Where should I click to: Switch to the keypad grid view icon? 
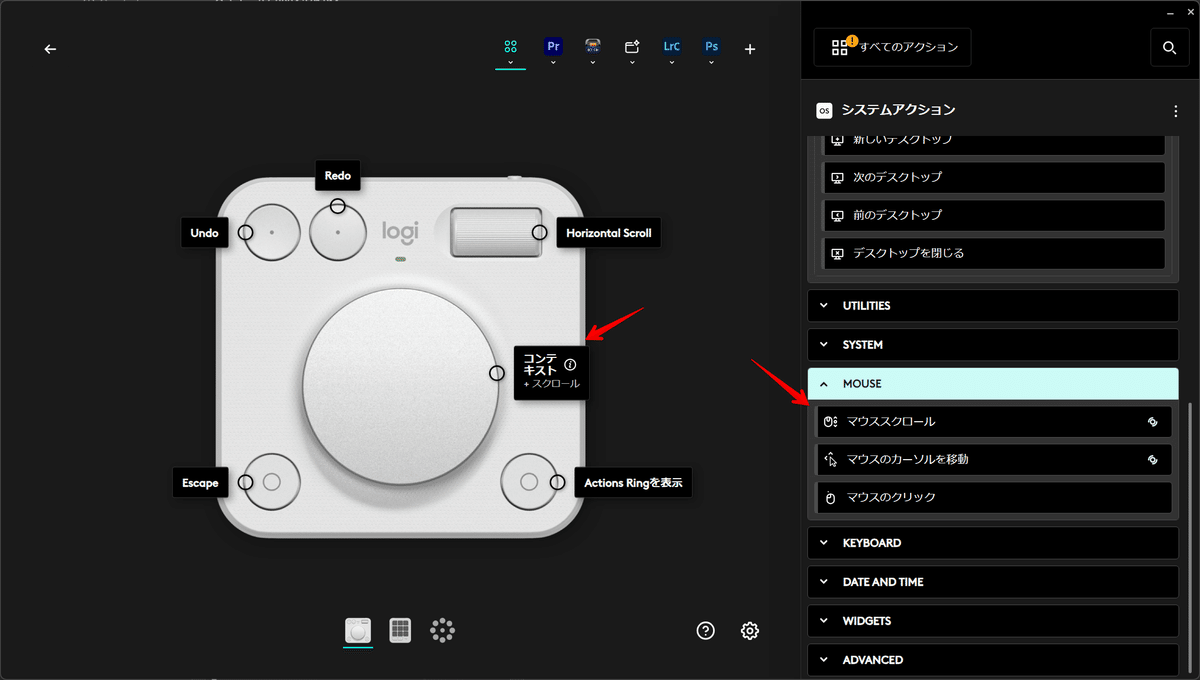tap(400, 630)
